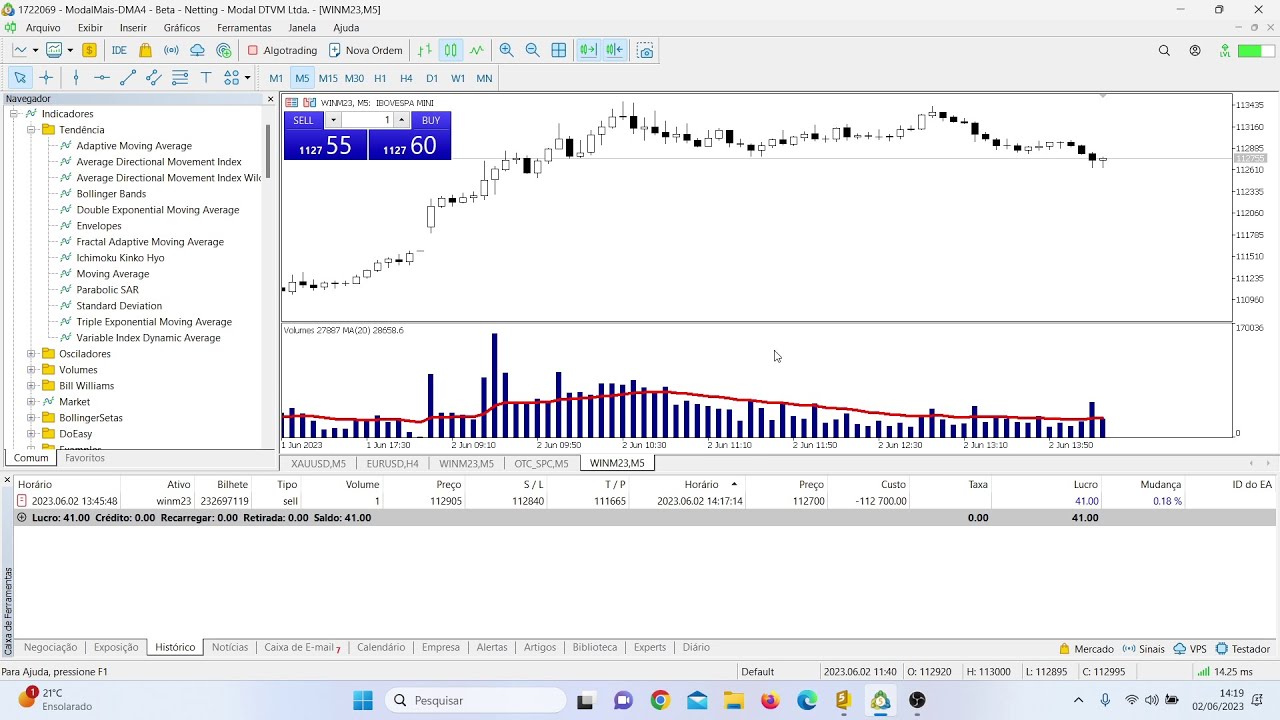Expand the Osciladores folder
1280x720 pixels.
[x=31, y=354]
